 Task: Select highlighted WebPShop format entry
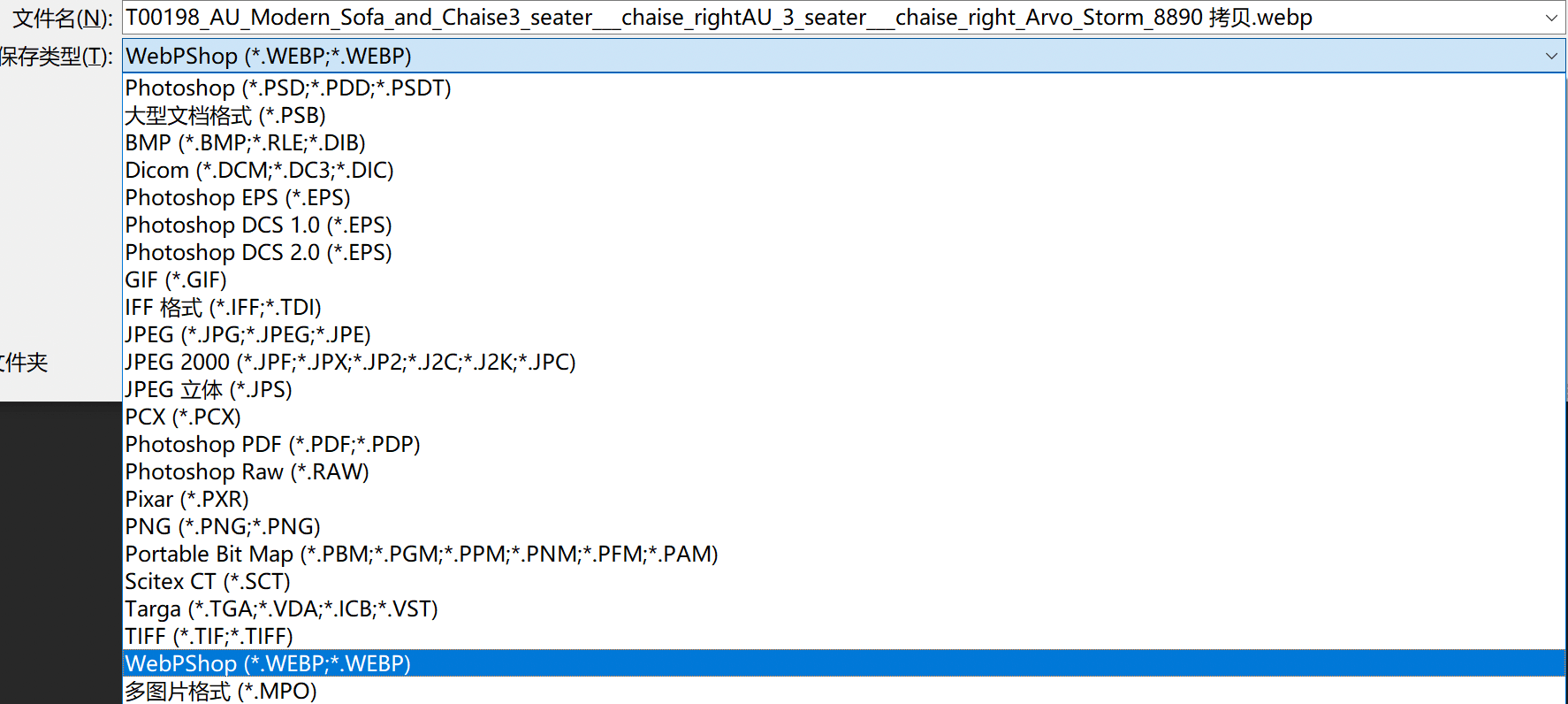(268, 663)
